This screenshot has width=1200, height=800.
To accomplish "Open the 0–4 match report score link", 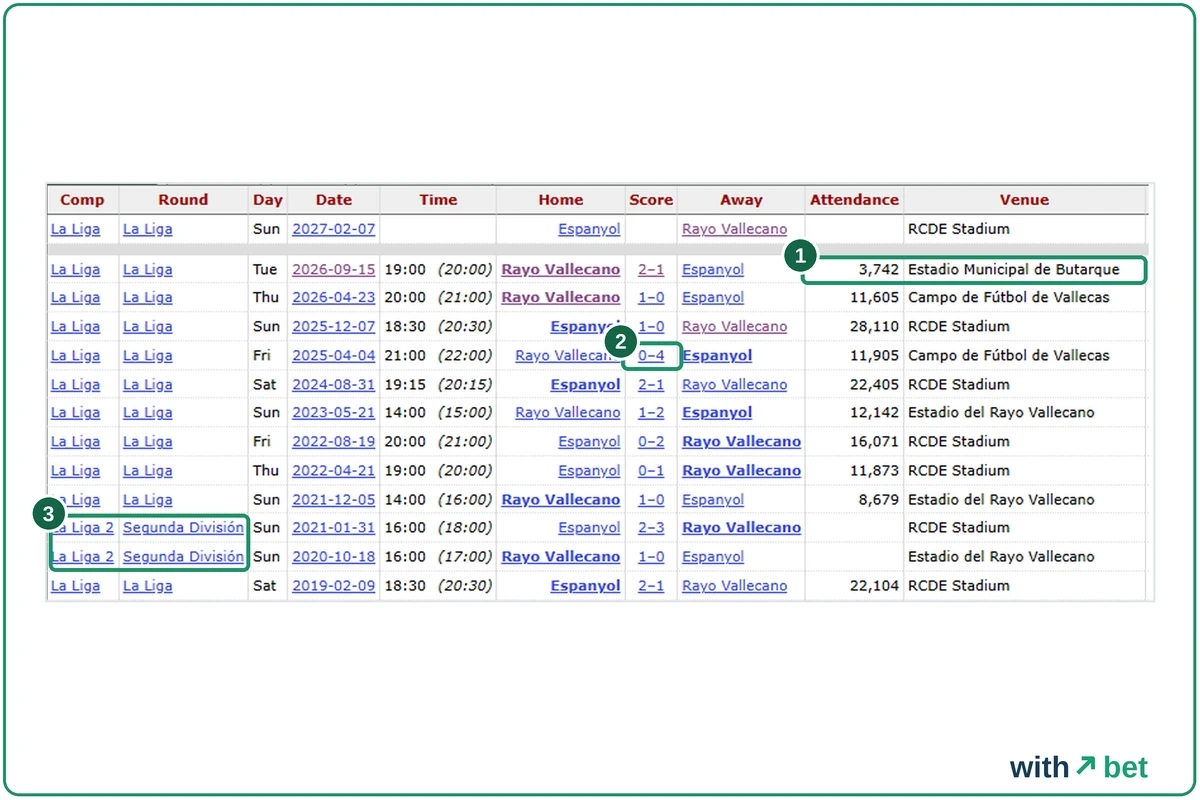I will point(651,355).
